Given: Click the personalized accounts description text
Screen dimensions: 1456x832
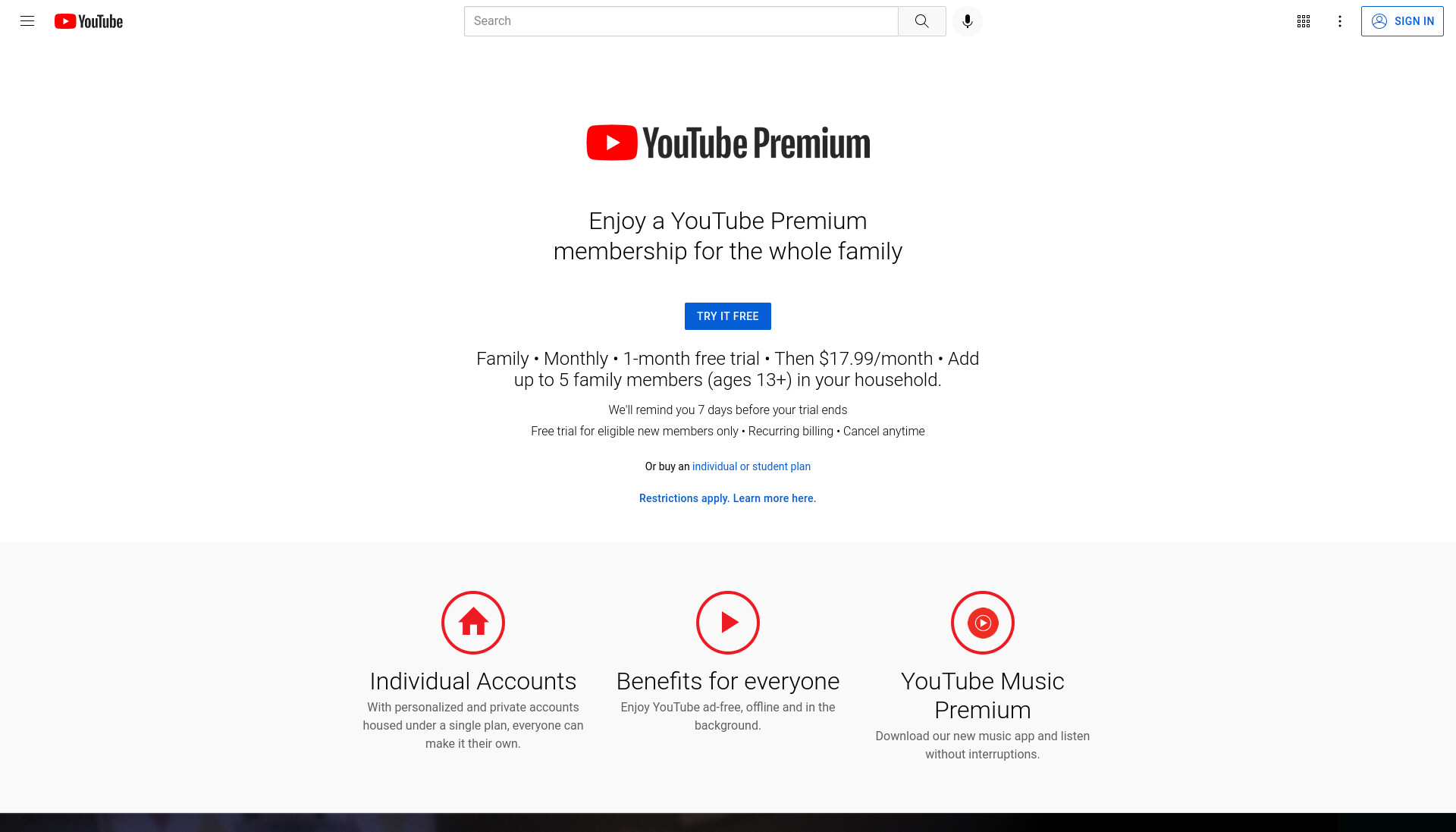Looking at the screenshot, I should (x=473, y=725).
